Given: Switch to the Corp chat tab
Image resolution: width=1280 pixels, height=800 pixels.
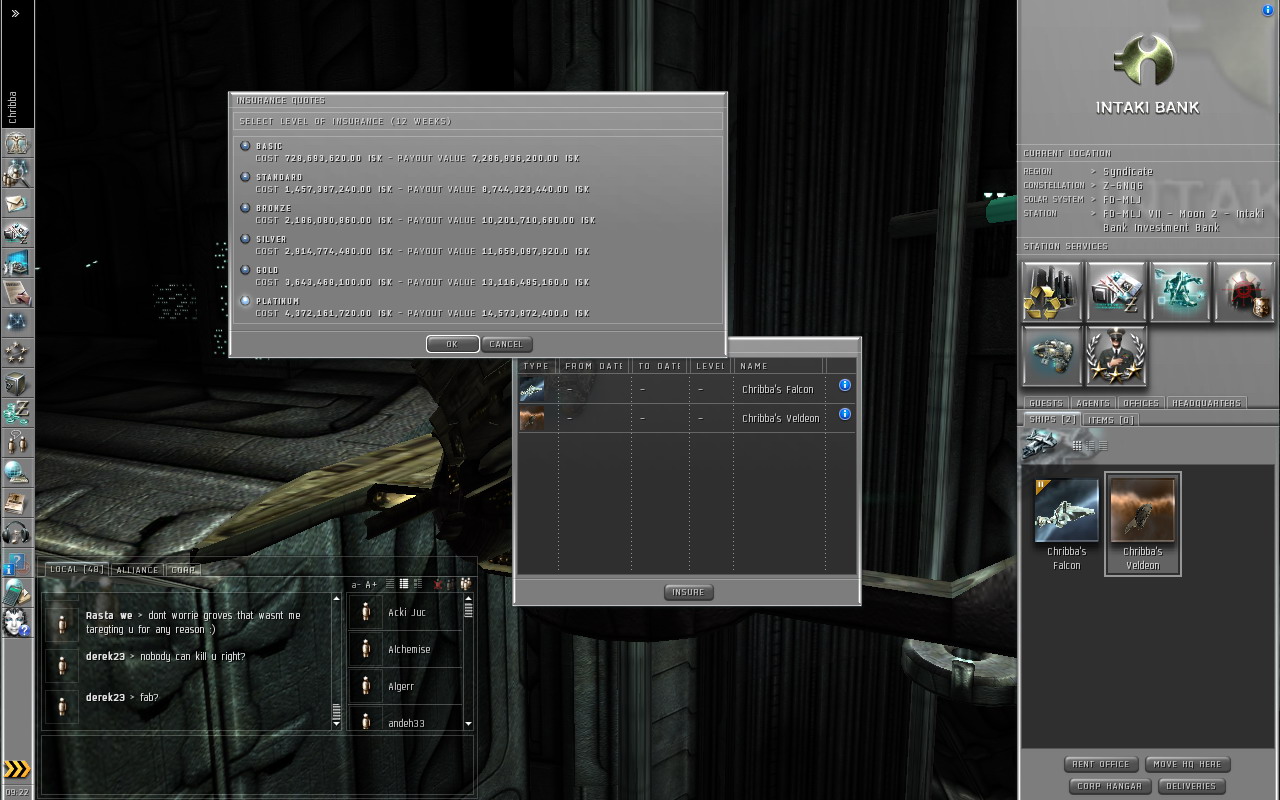Looking at the screenshot, I should pyautogui.click(x=183, y=570).
